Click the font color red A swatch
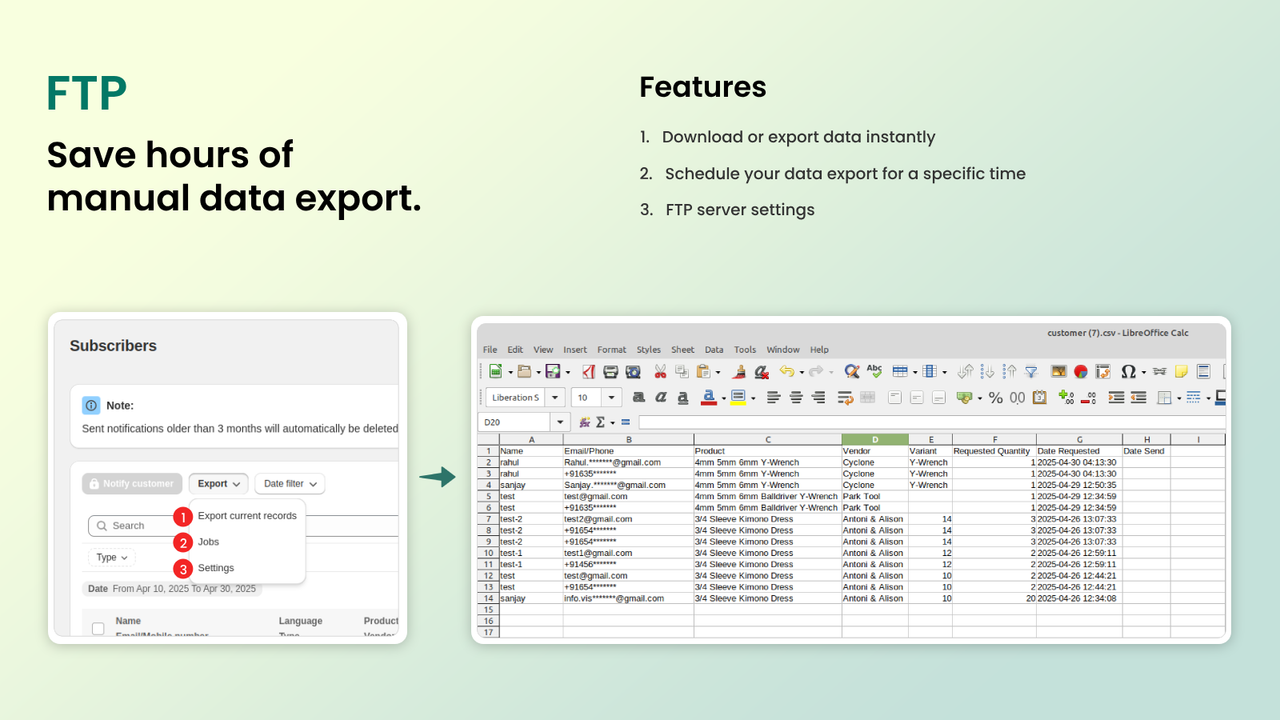This screenshot has height=720, width=1280. 708,397
